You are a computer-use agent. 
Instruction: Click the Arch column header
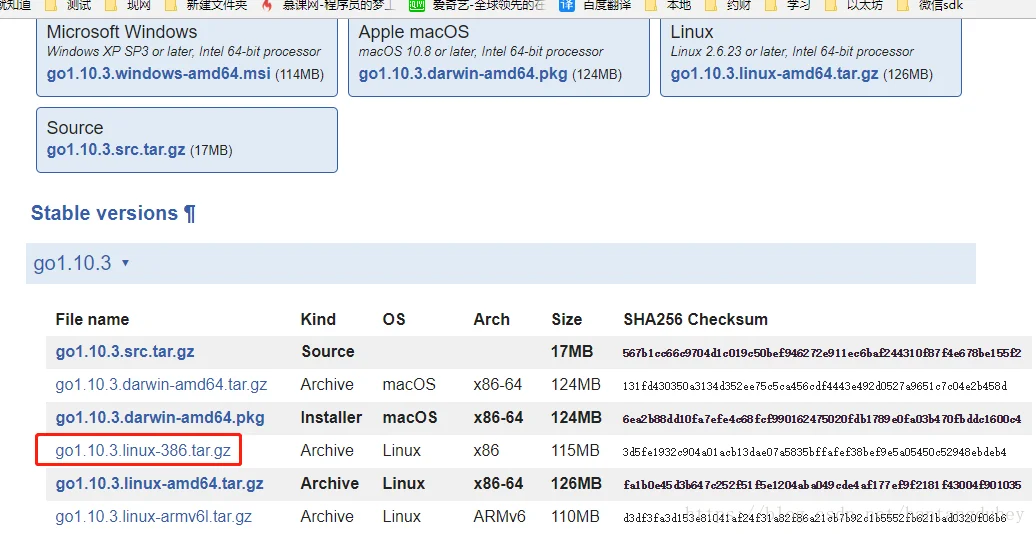pyautogui.click(x=492, y=319)
